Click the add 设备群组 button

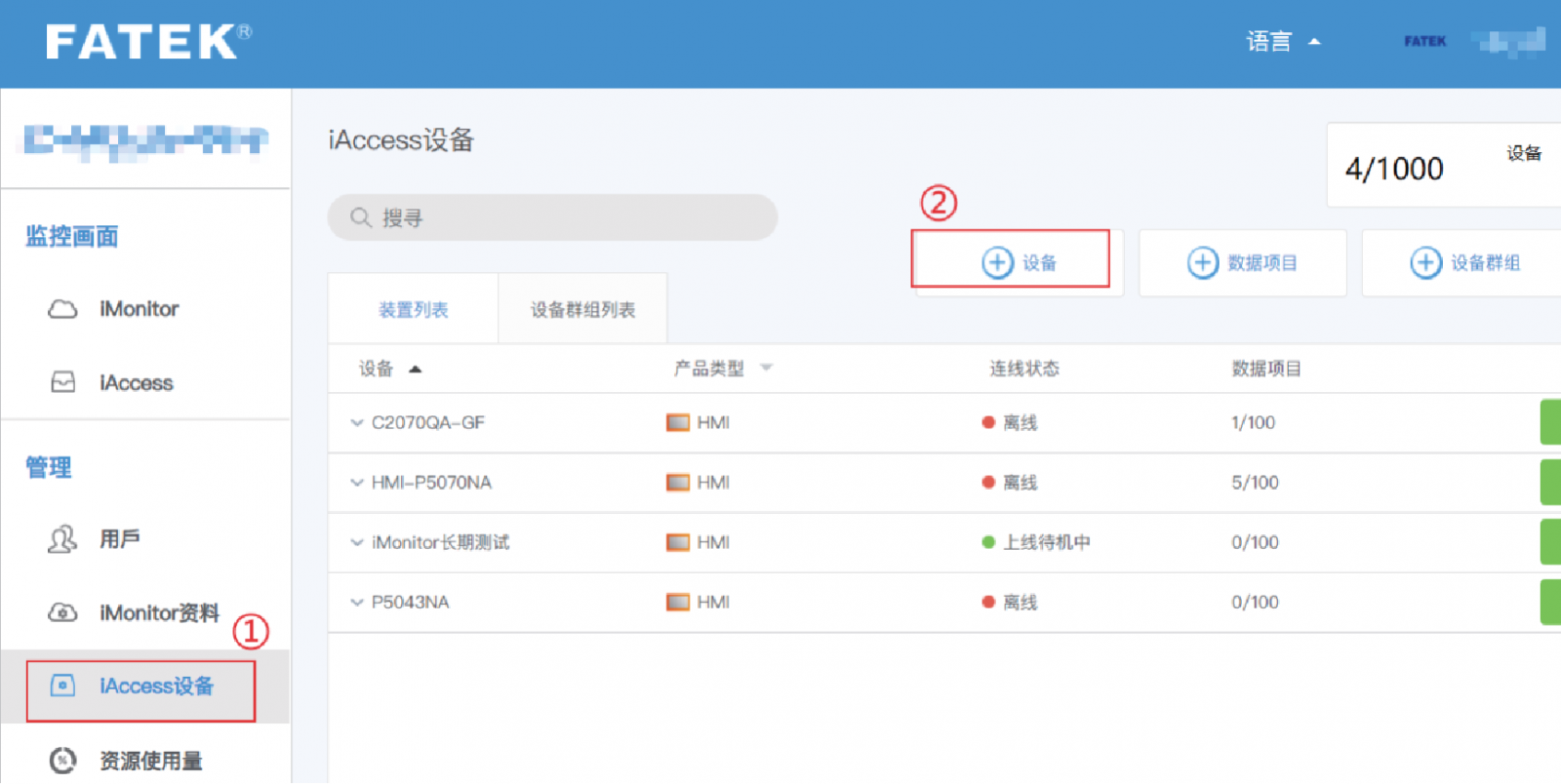click(1461, 262)
